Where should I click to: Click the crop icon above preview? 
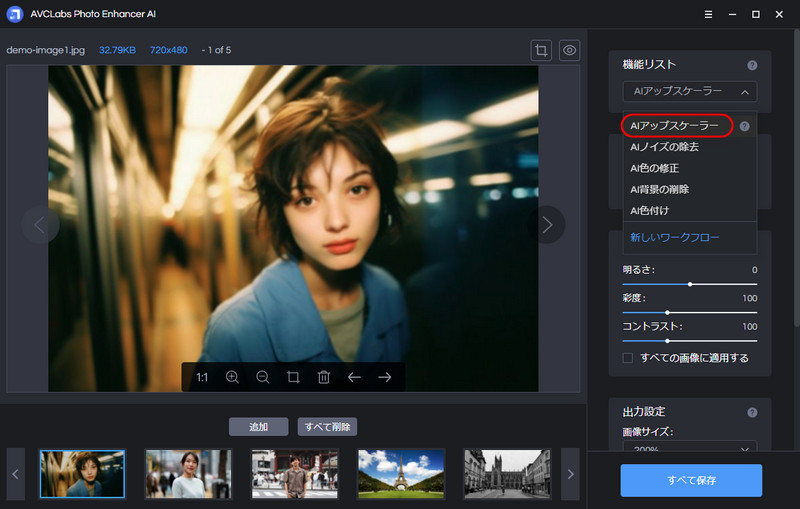[541, 50]
